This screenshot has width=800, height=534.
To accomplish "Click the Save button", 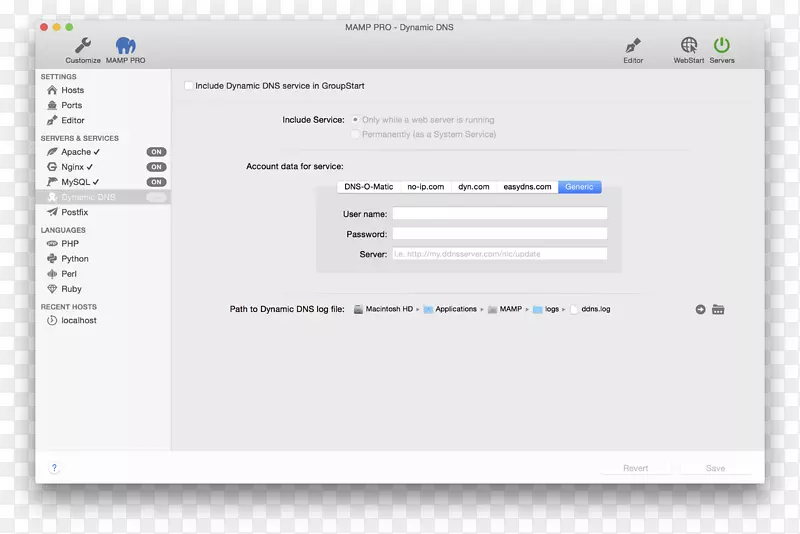I will click(715, 468).
